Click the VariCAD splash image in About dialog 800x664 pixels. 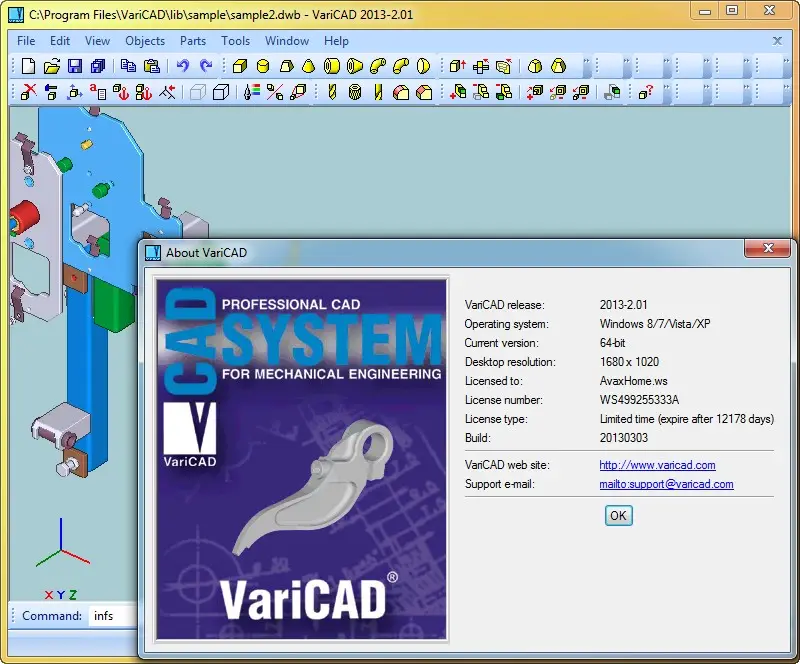pos(302,459)
